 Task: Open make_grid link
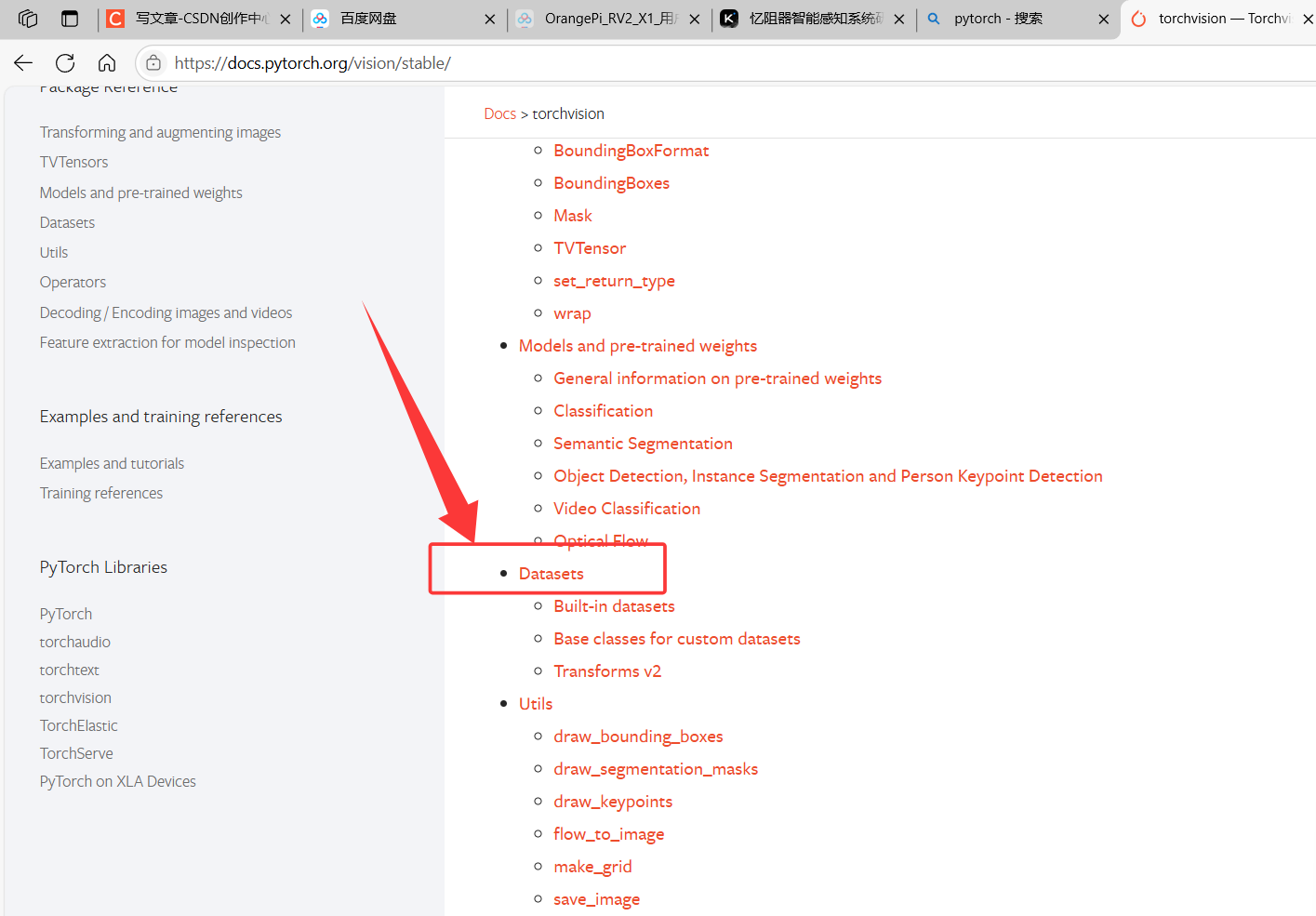coord(592,867)
